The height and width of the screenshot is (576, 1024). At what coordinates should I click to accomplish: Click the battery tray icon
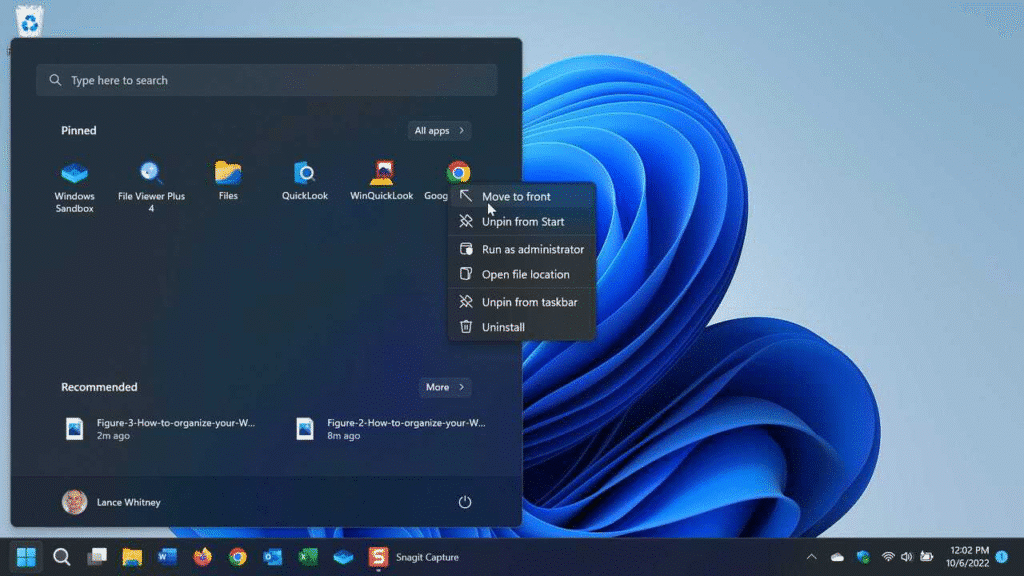[x=926, y=557]
